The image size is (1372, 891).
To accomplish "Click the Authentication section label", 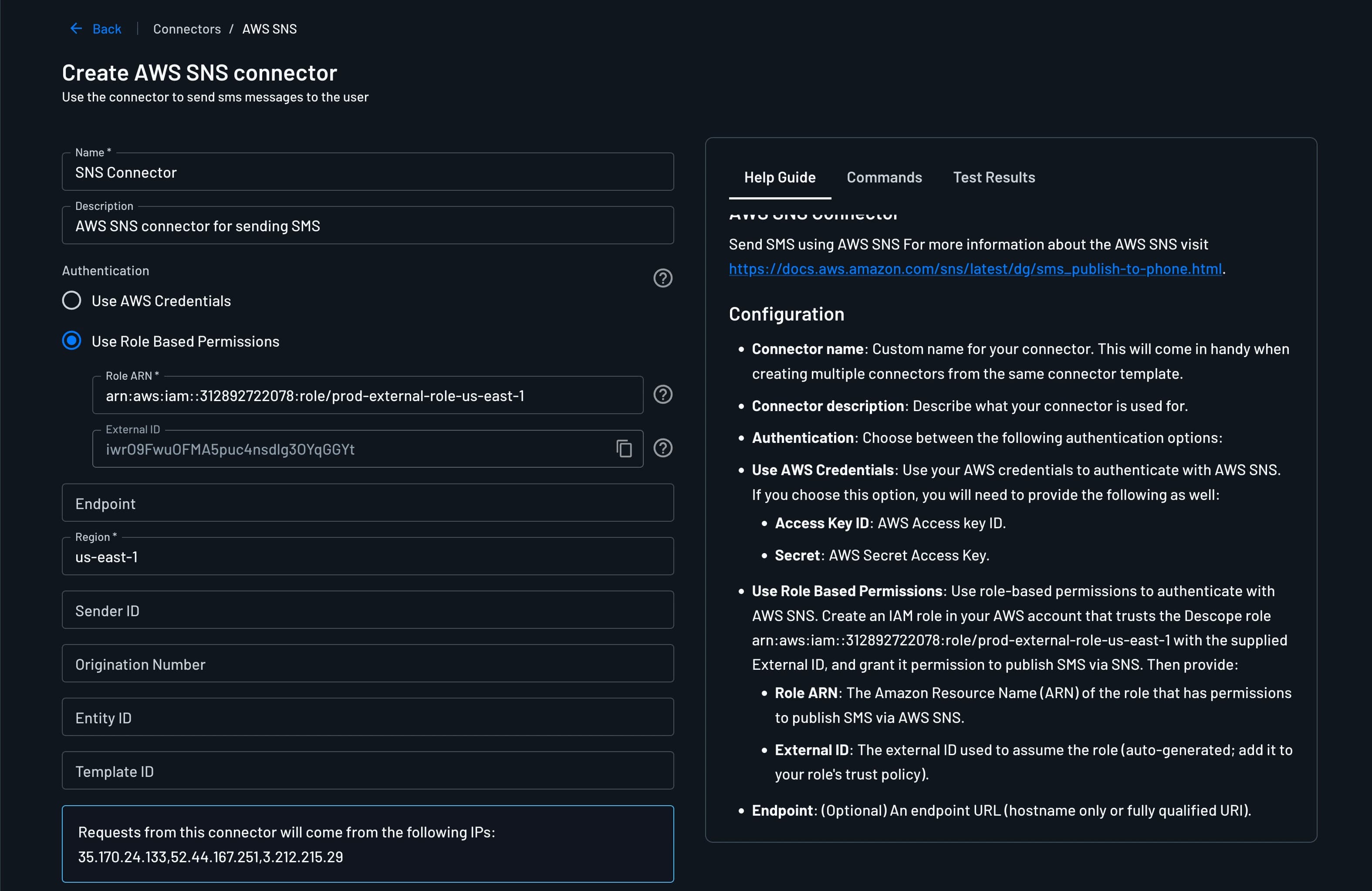I will (x=105, y=270).
